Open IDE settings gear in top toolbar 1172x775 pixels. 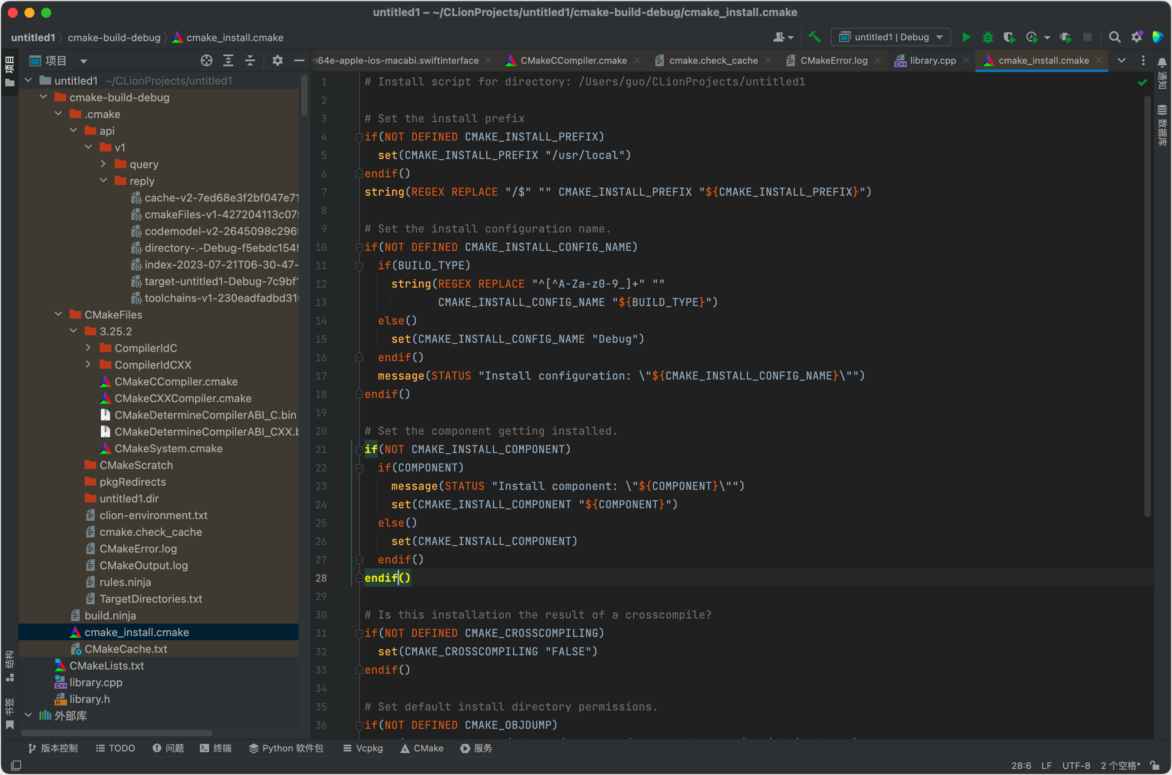coord(1136,37)
